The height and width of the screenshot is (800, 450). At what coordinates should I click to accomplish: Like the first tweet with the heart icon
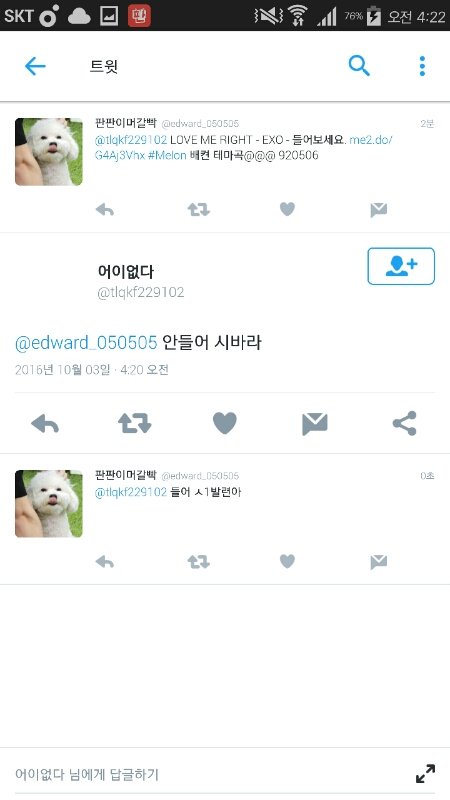point(287,209)
